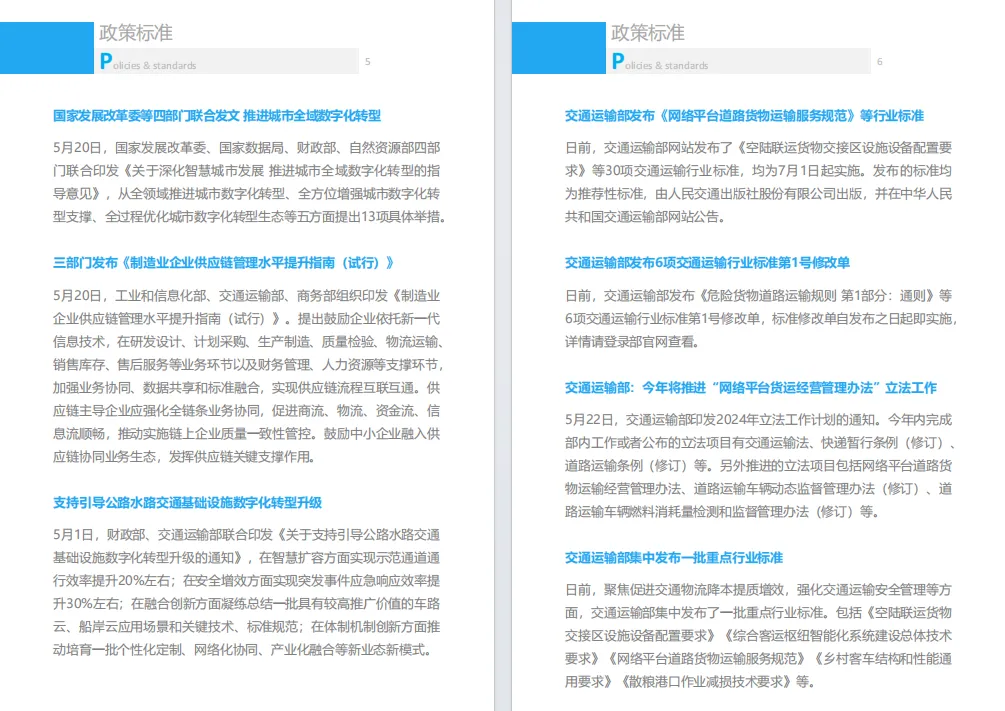The image size is (1005, 711).
Task: Click heading 支持引导公路水路交通基础设施数字化转型升级
Action: click(x=187, y=503)
